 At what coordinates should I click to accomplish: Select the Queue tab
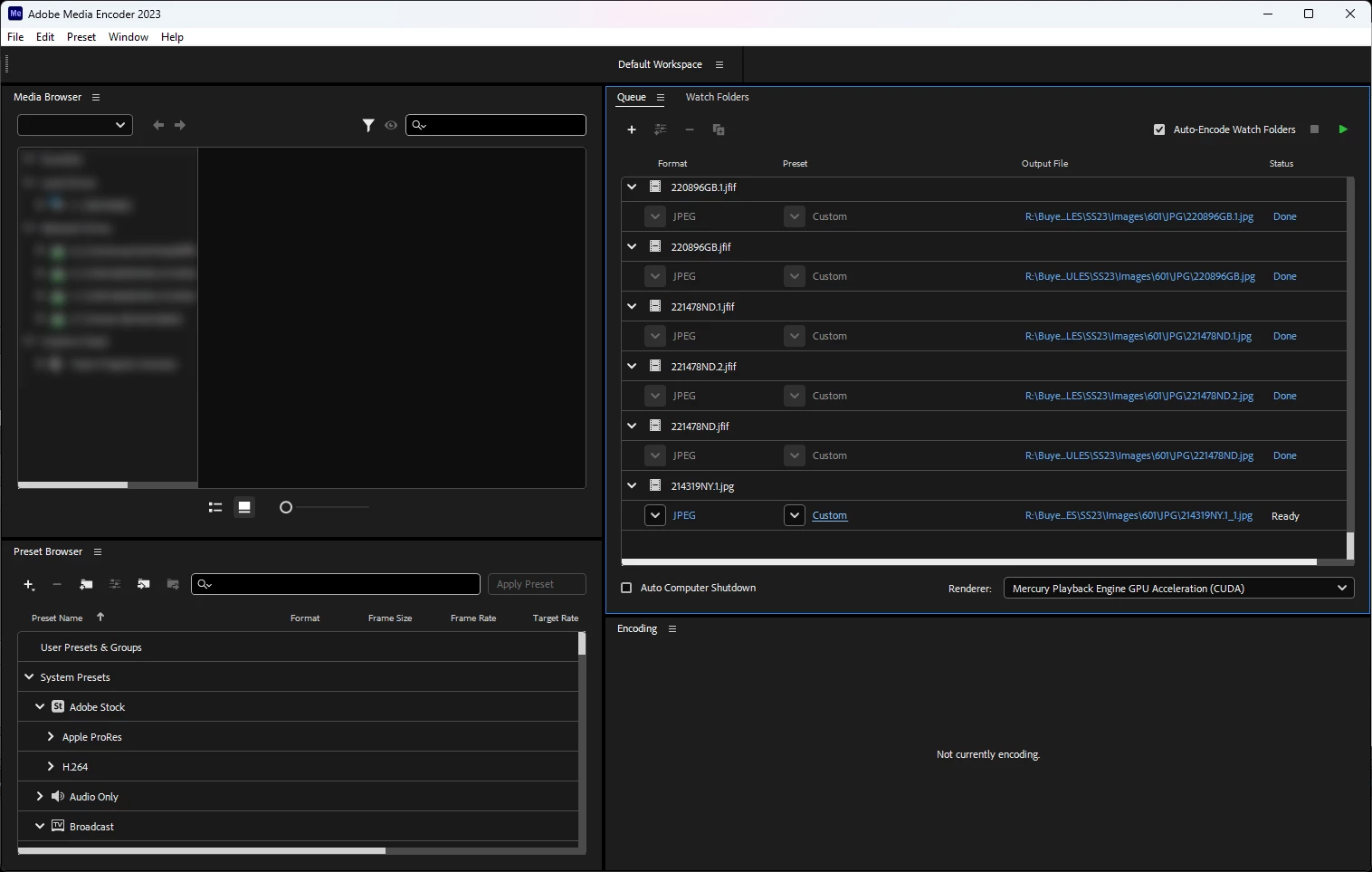point(632,97)
